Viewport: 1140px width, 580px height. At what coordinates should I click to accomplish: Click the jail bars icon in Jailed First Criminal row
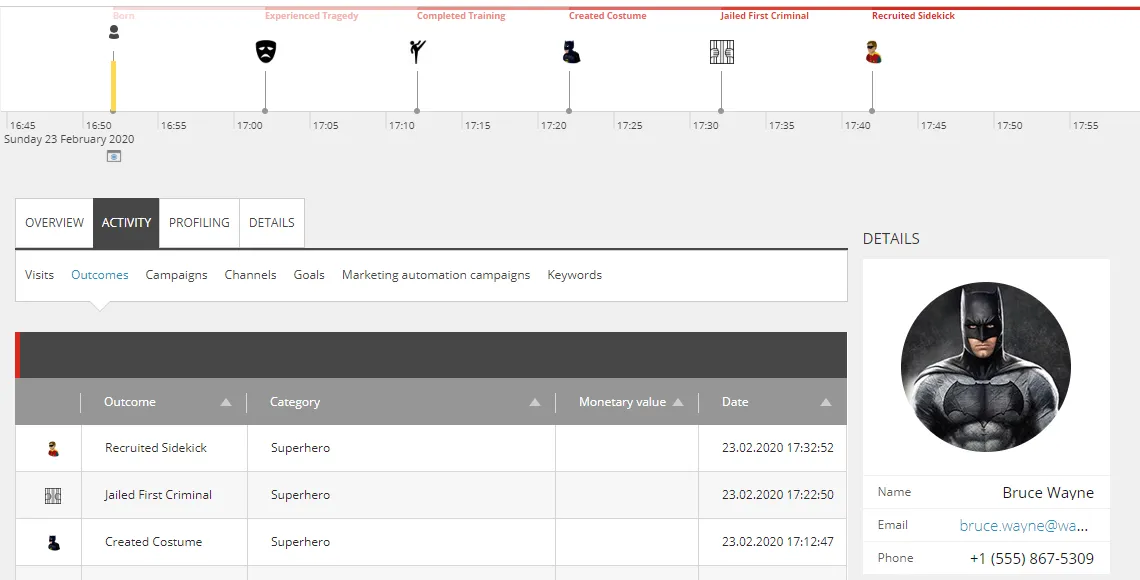coord(53,496)
